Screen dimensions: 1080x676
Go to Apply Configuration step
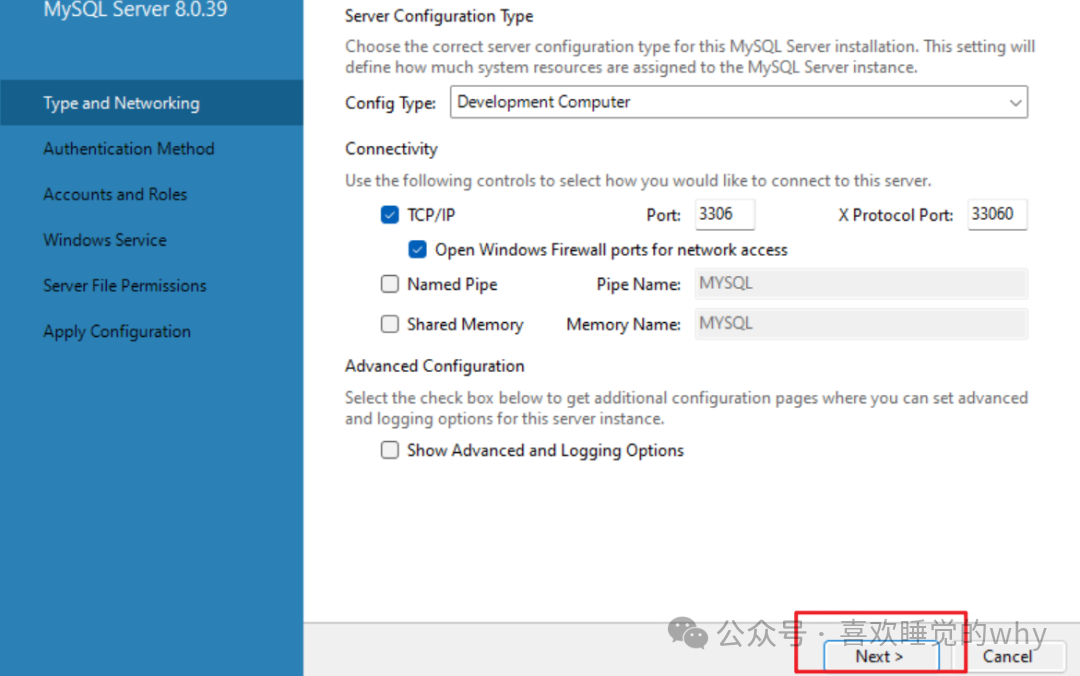[x=117, y=331]
